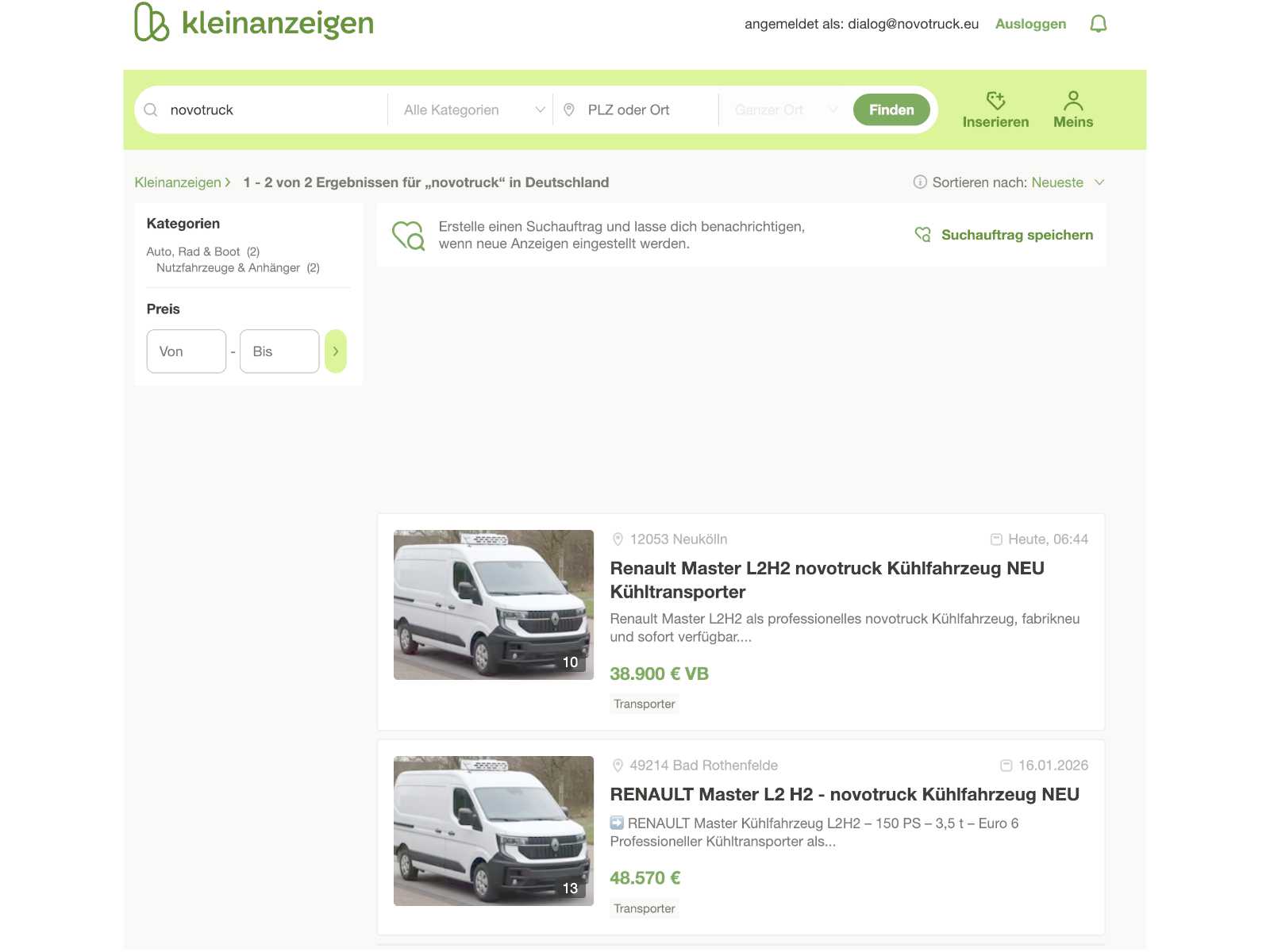Click the Von price input field

[187, 351]
